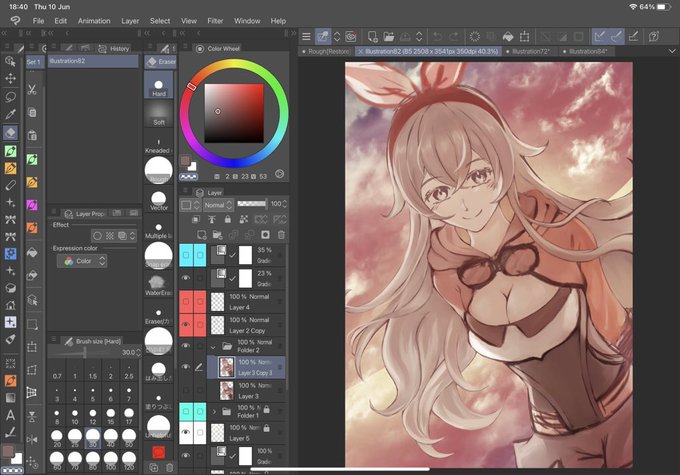Switch to the Rough[Restore] tab

click(x=326, y=51)
